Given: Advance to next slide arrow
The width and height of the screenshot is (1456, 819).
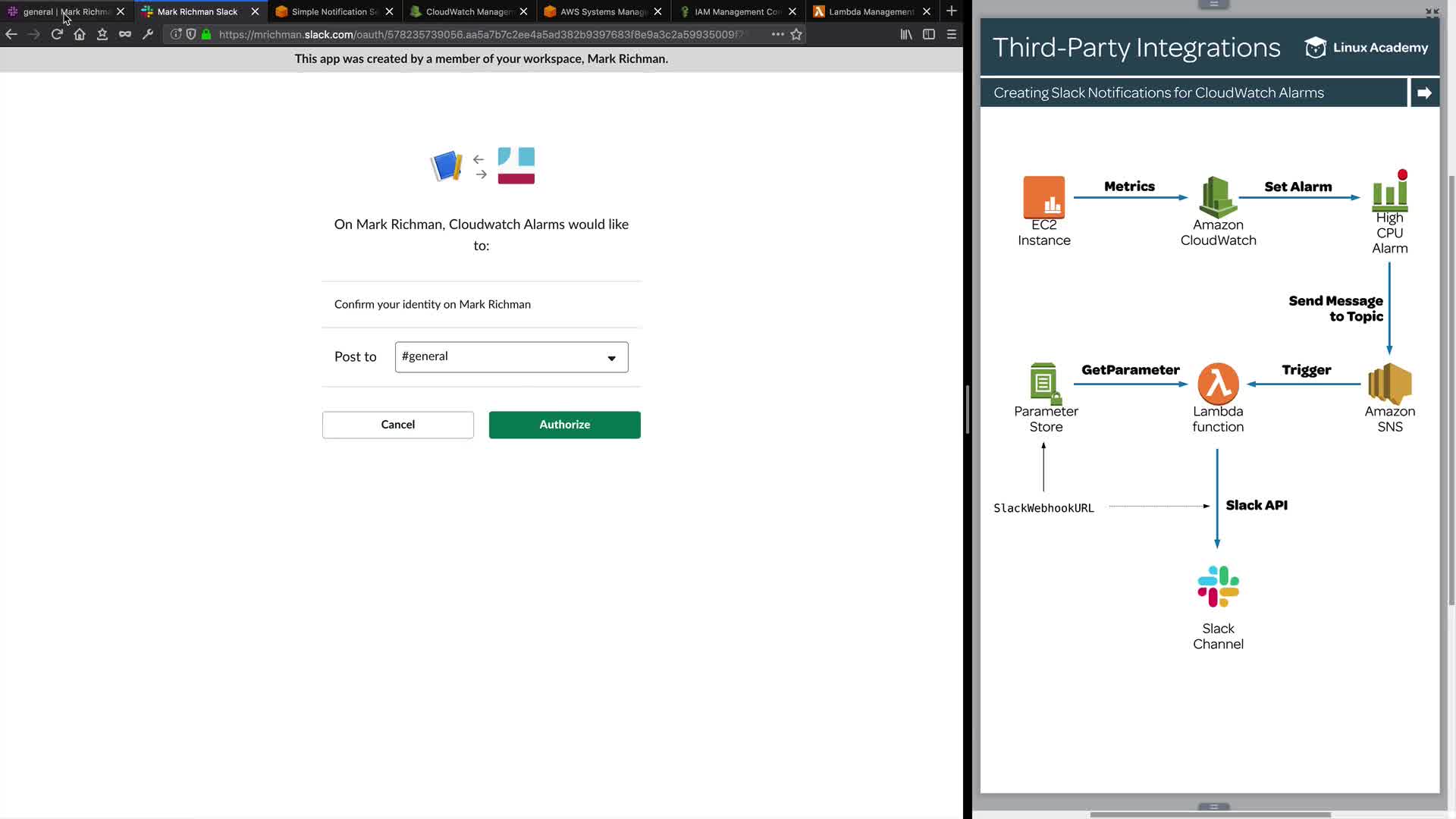Looking at the screenshot, I should (1424, 93).
